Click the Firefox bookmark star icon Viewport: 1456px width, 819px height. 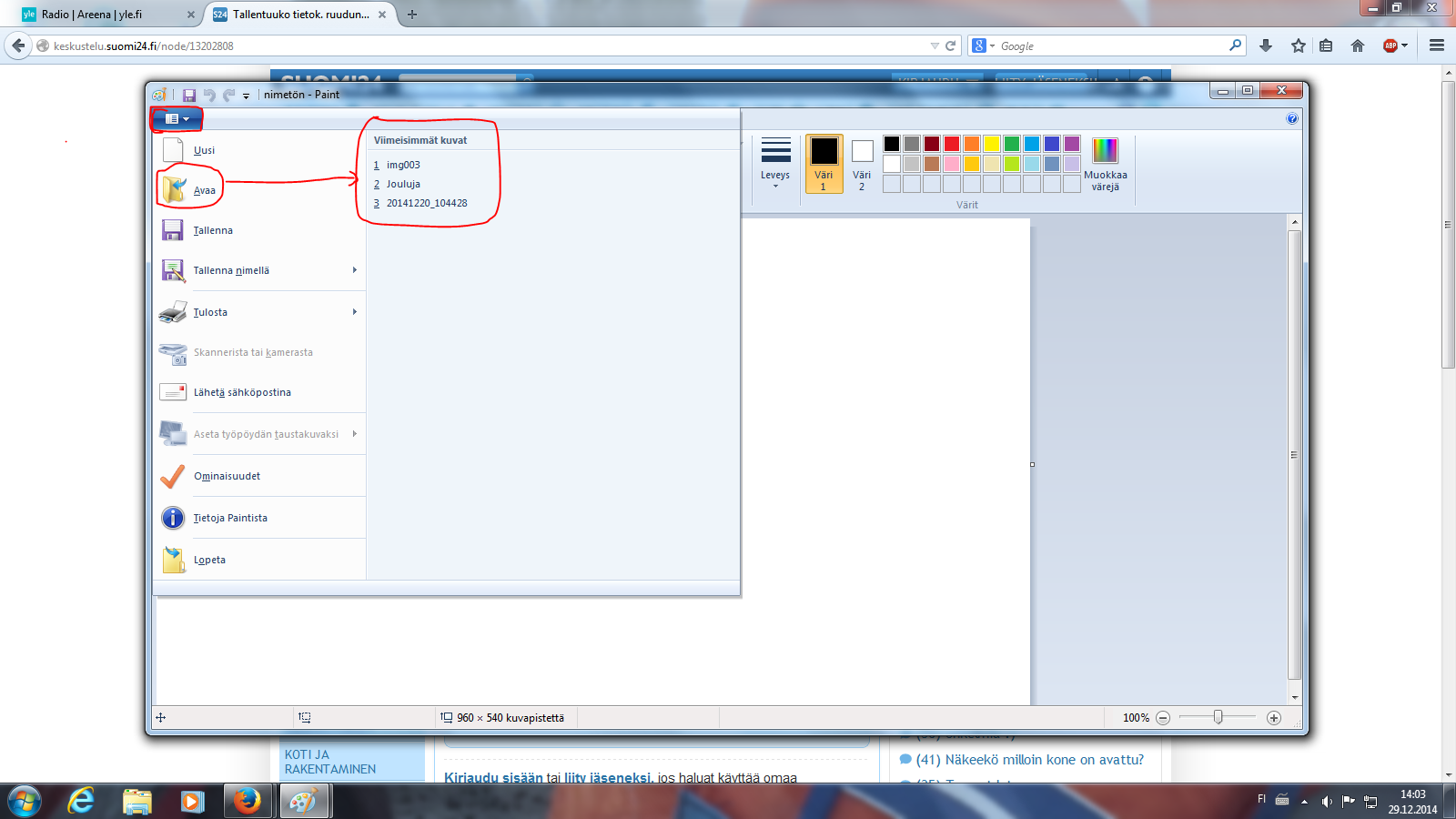tap(1299, 45)
